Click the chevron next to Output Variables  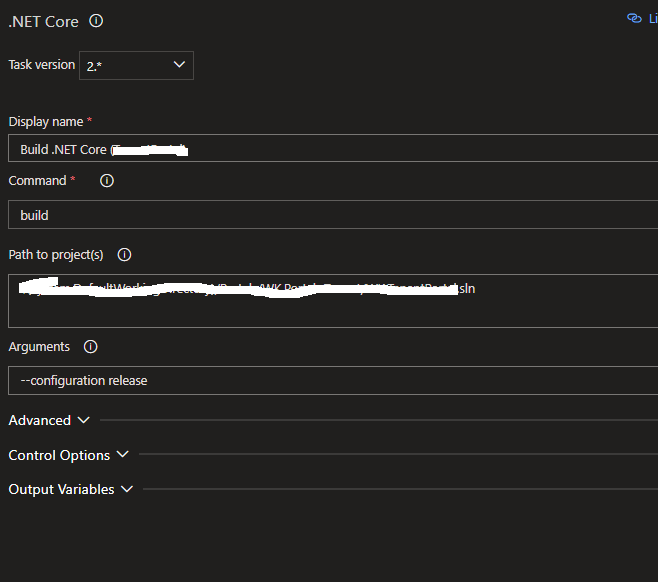click(x=127, y=489)
